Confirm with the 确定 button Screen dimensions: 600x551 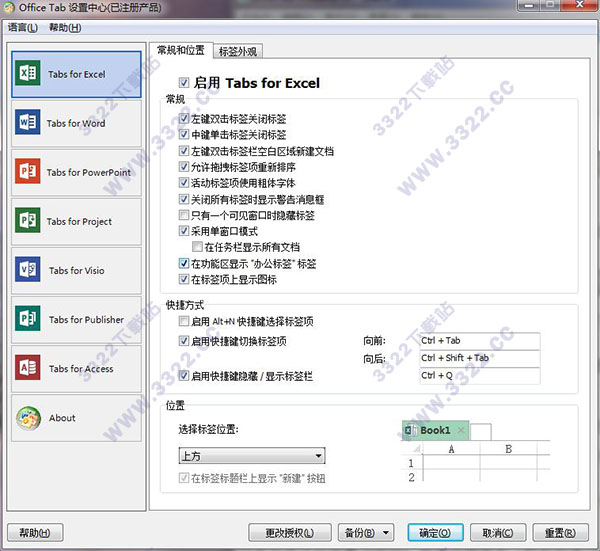435,533
